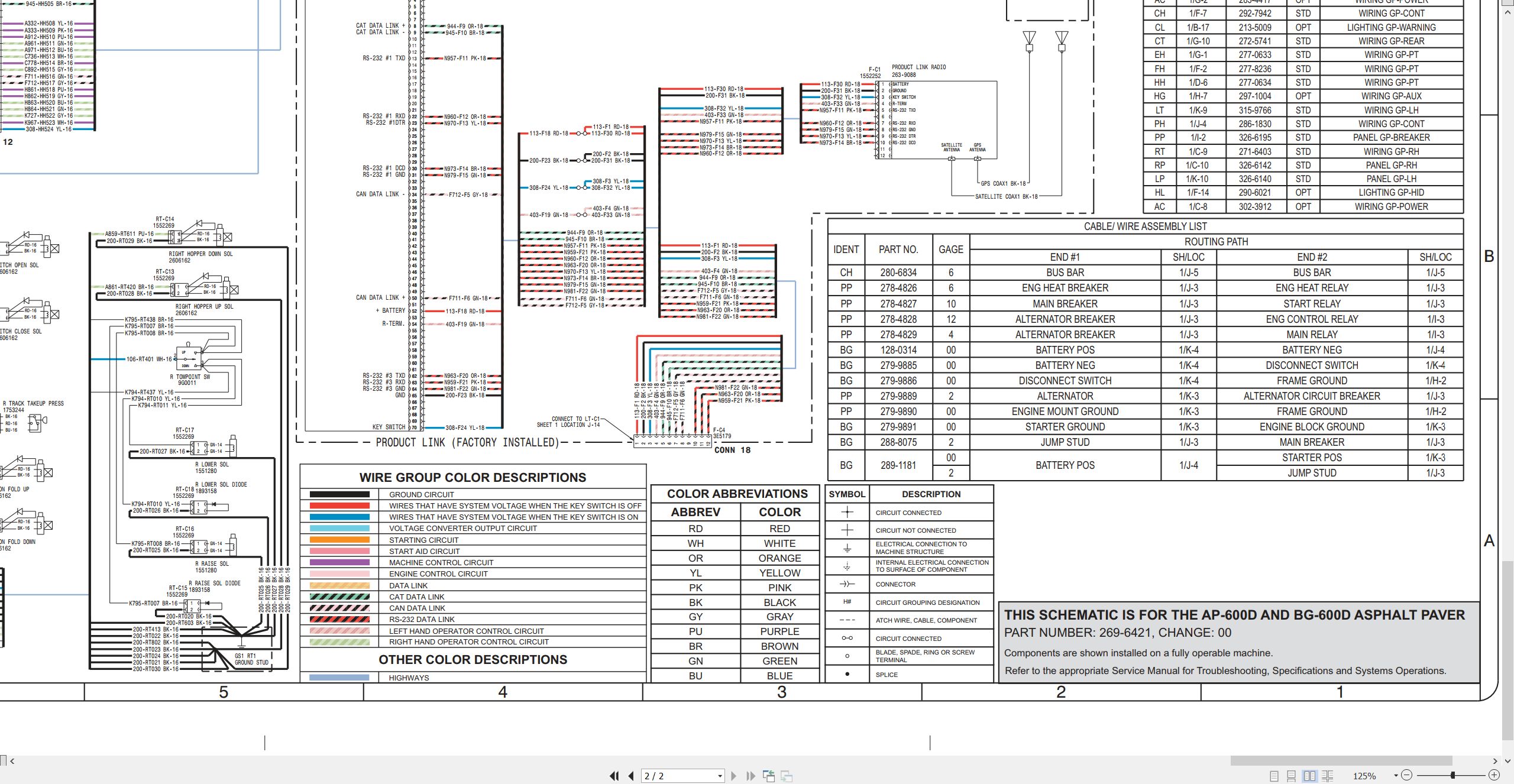Click 'WIRE GROUP COLOR DESCRIPTIONS' heading
The height and width of the screenshot is (784, 1514).
click(x=473, y=478)
